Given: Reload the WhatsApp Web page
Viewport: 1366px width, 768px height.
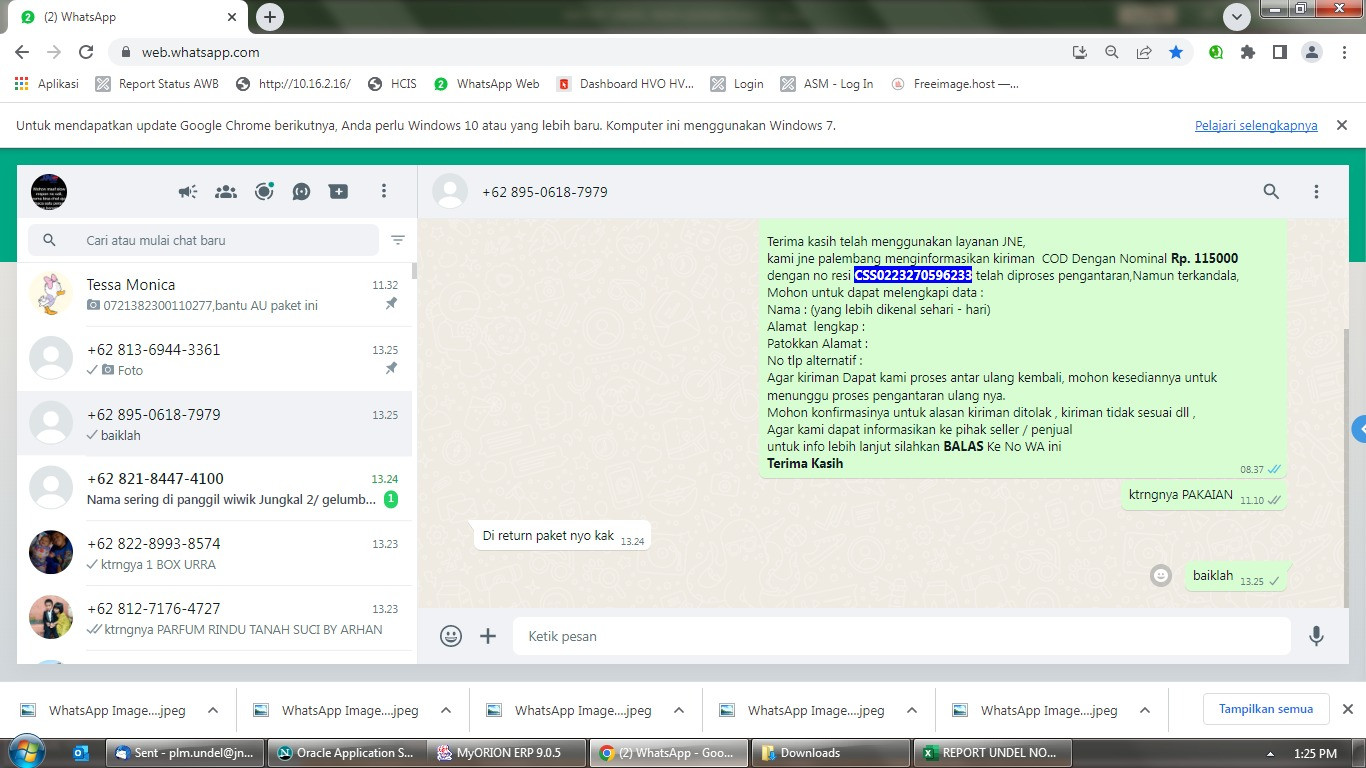Looking at the screenshot, I should tap(86, 52).
